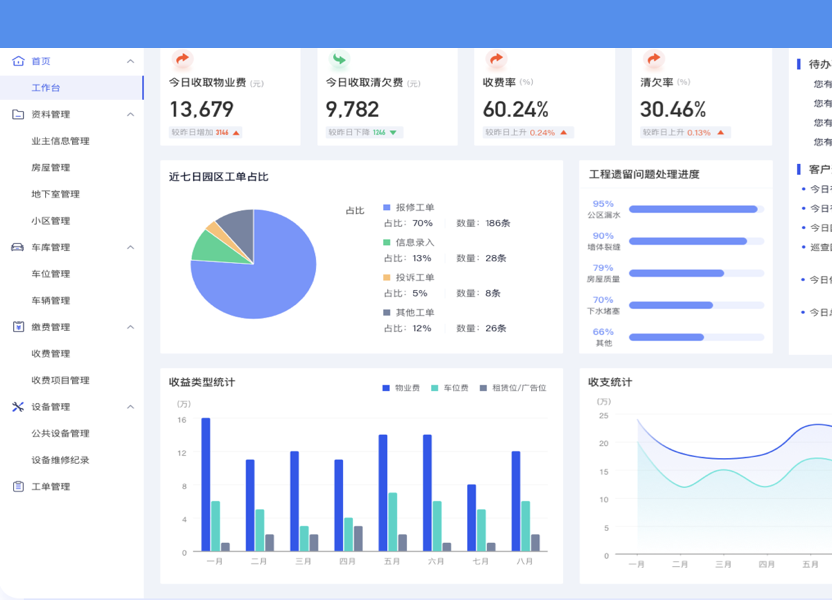Click the 墙体裂缝 90% progress bar
Screen dimensions: 832x600
[696, 241]
